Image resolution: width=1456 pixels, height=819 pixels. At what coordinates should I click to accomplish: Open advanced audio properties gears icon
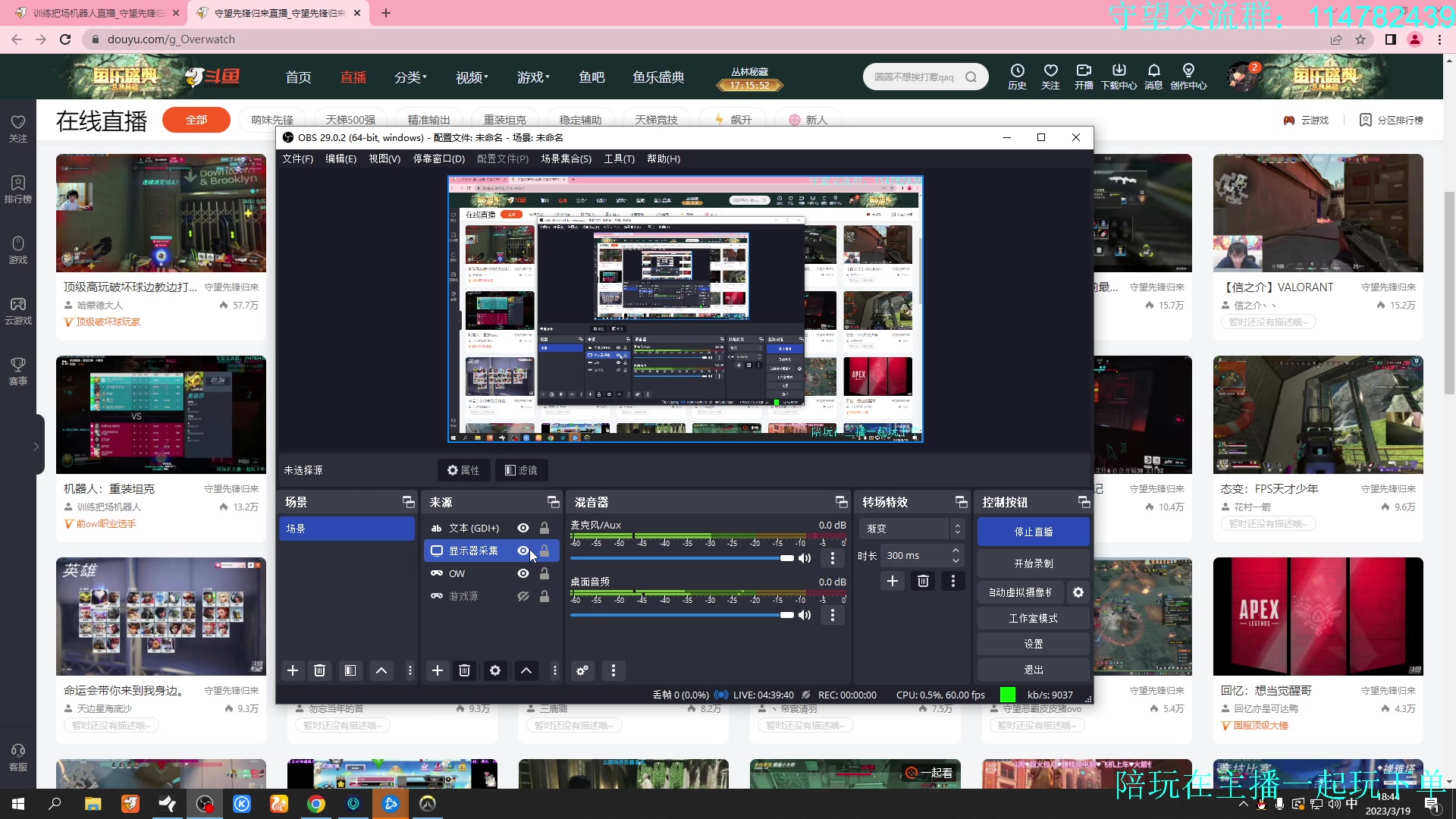coord(582,670)
